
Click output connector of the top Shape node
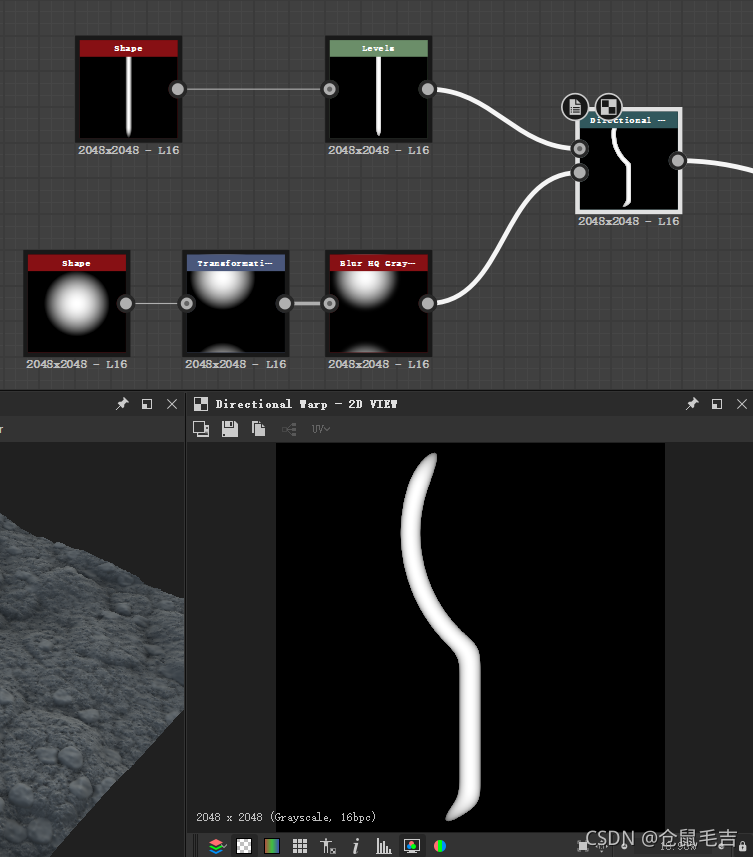coord(178,89)
